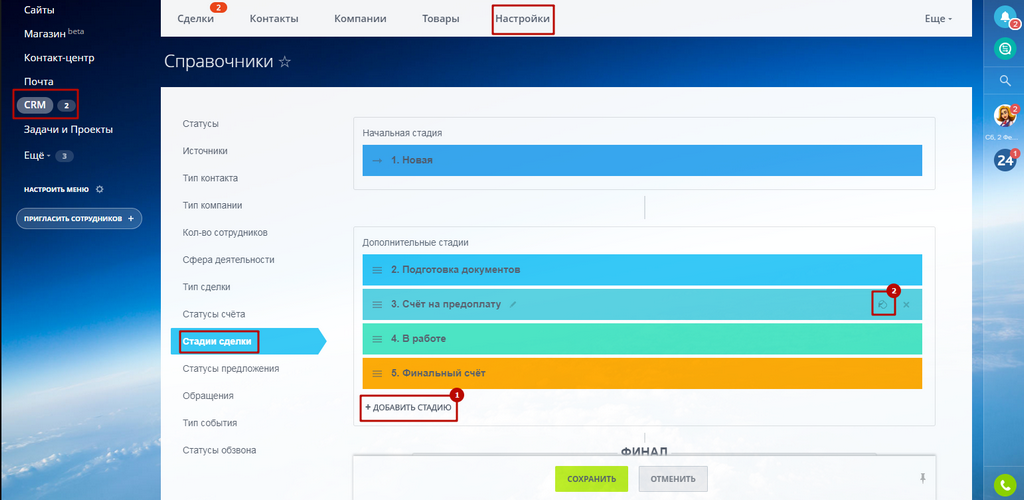This screenshot has height=500, width=1024.
Task: Grab handle icon of Счёт на предоплату stage
Action: click(x=377, y=304)
